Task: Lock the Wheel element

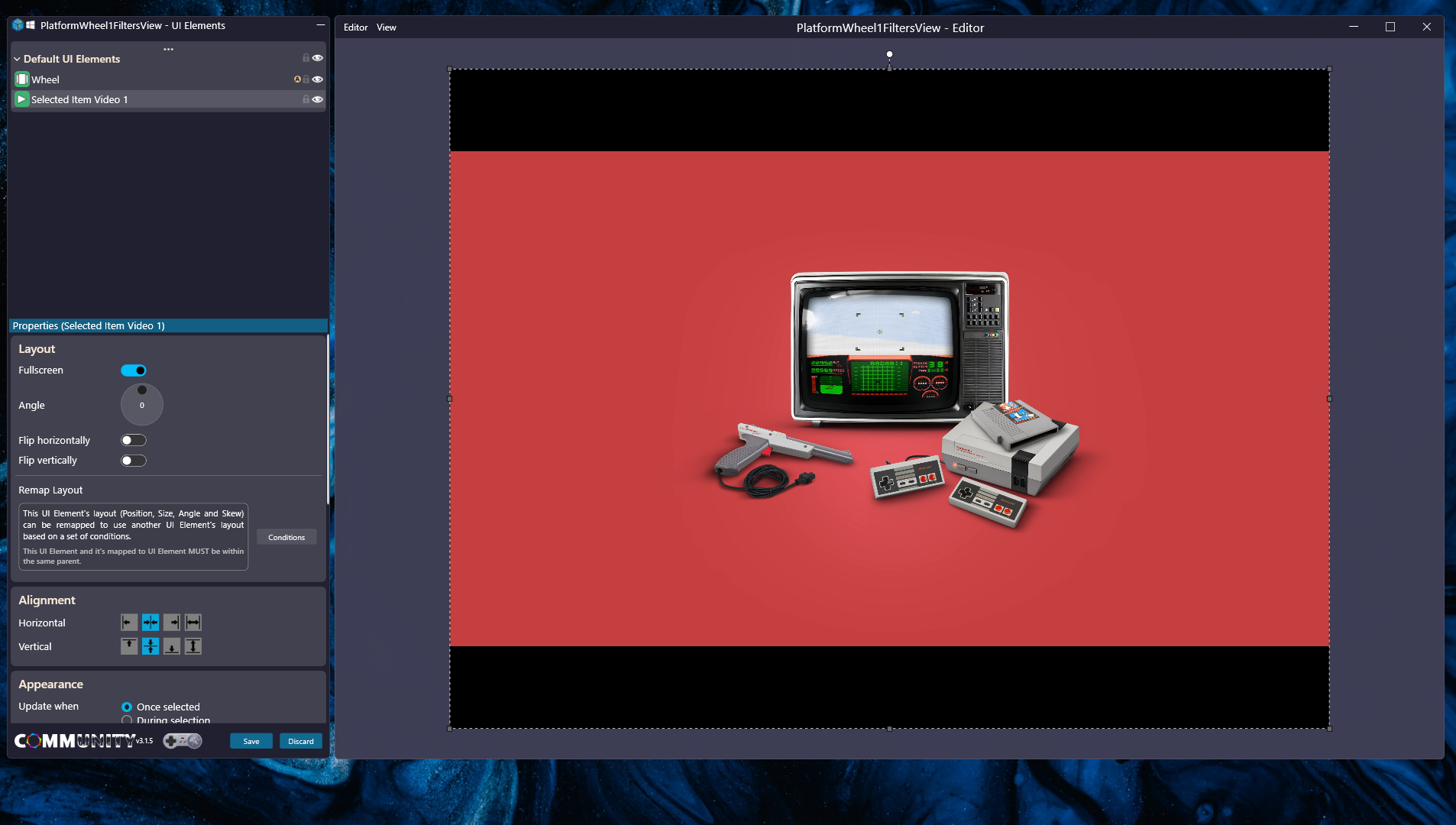Action: point(306,79)
